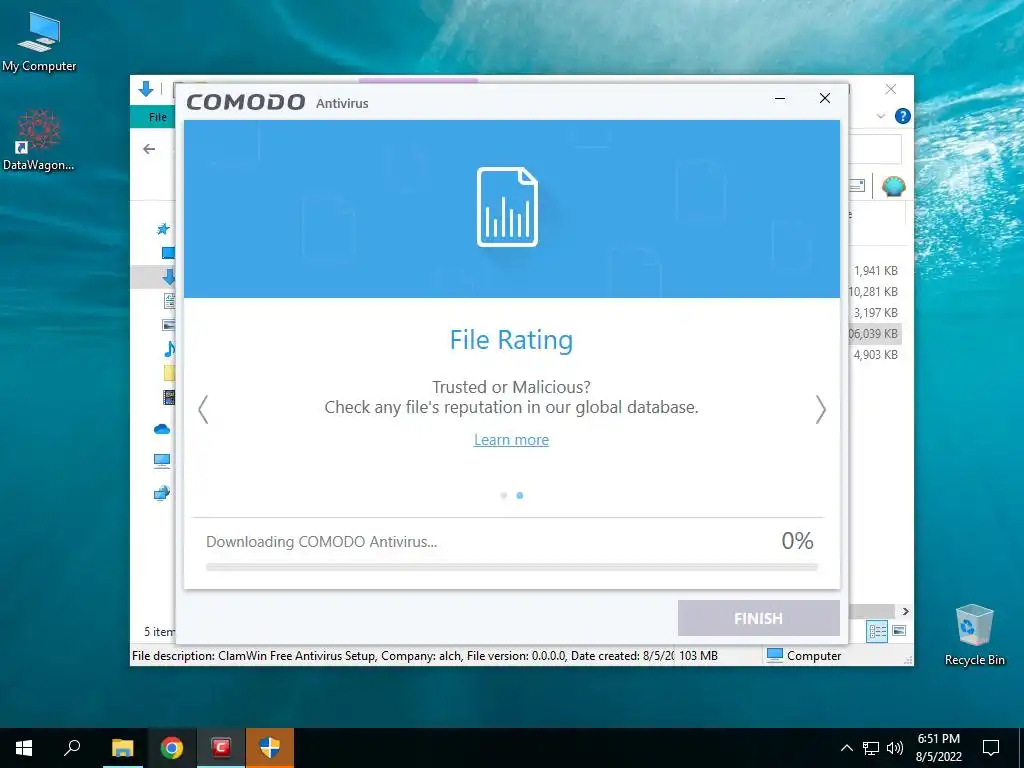1024x768 pixels.
Task: Open network status in system tray
Action: (871, 748)
